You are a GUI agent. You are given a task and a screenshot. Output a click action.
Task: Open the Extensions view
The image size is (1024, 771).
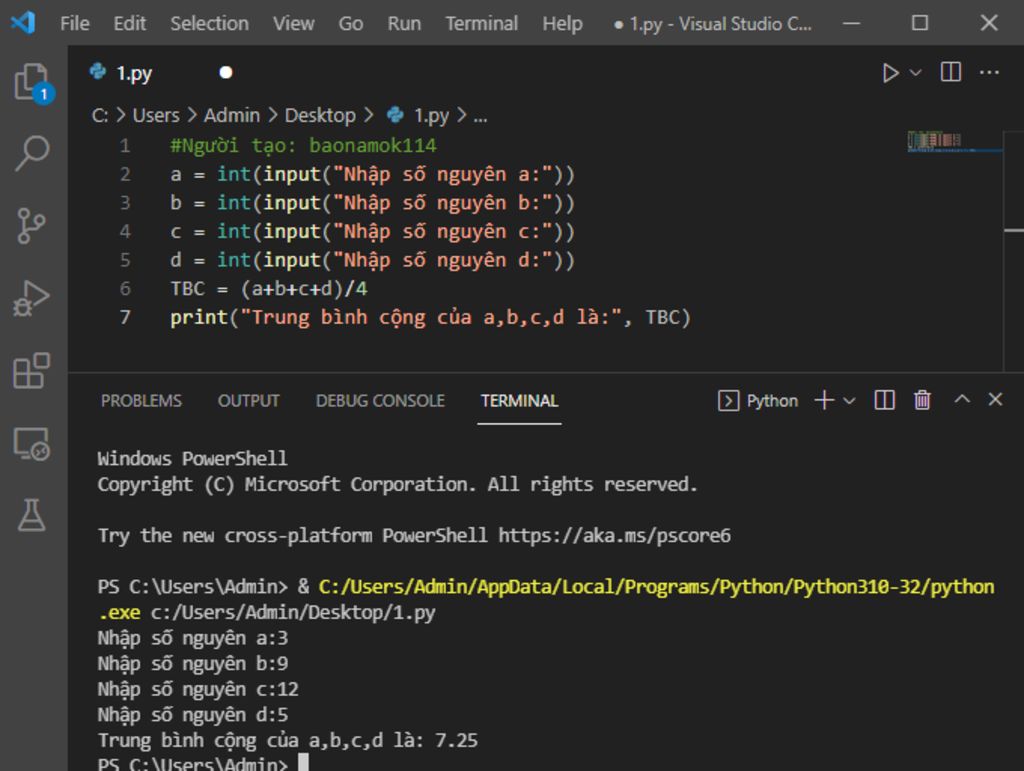pos(31,371)
